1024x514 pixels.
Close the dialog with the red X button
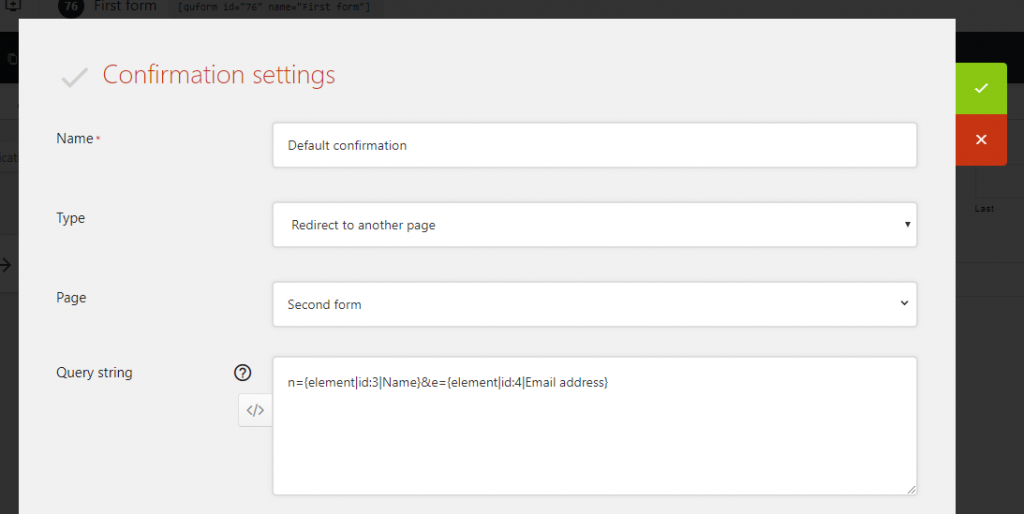[980, 139]
